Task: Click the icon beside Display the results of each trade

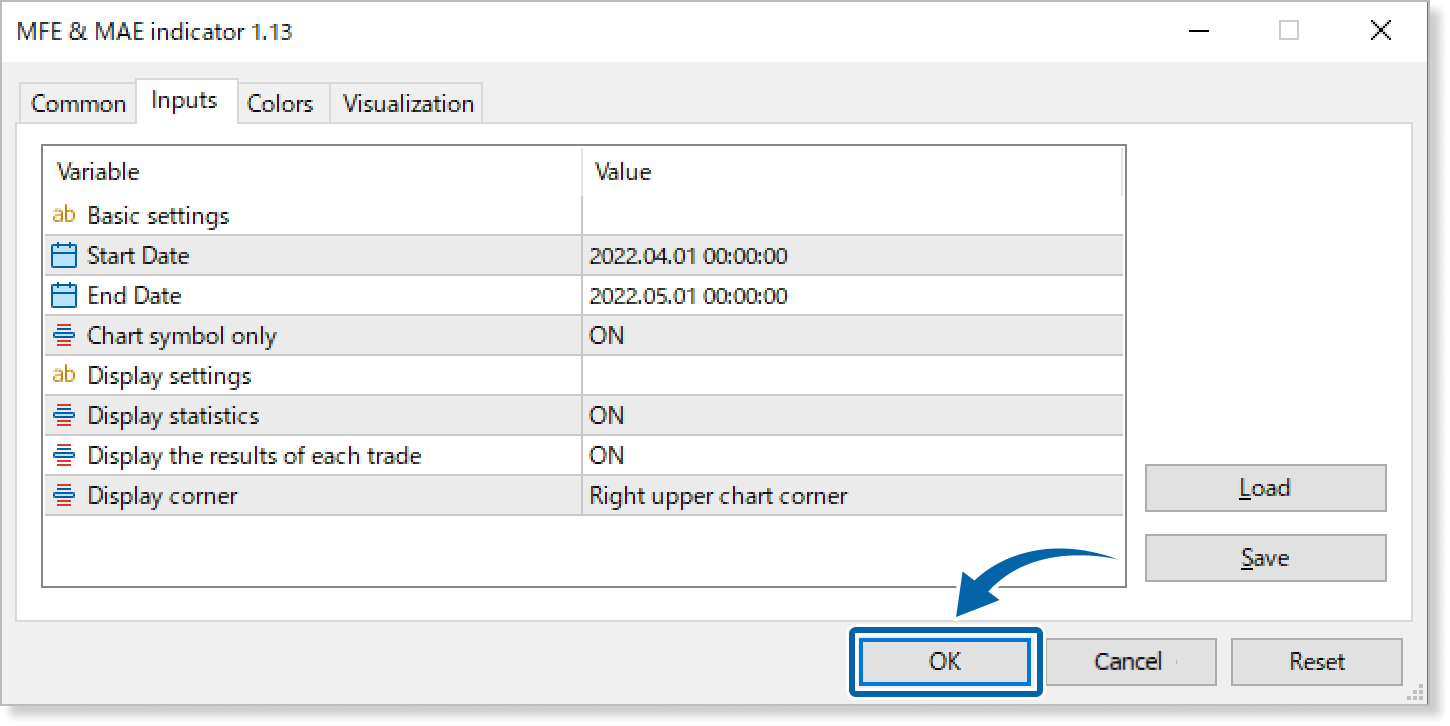Action: (64, 456)
